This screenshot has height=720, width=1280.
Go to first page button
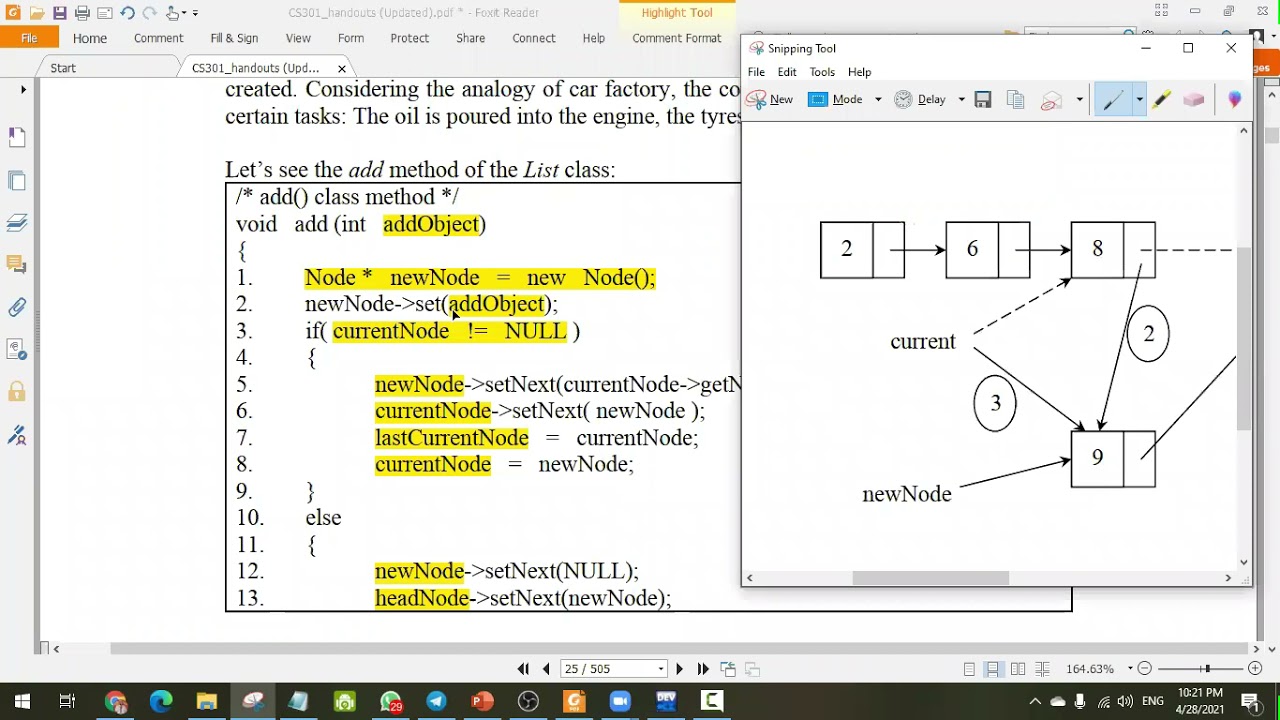click(523, 669)
